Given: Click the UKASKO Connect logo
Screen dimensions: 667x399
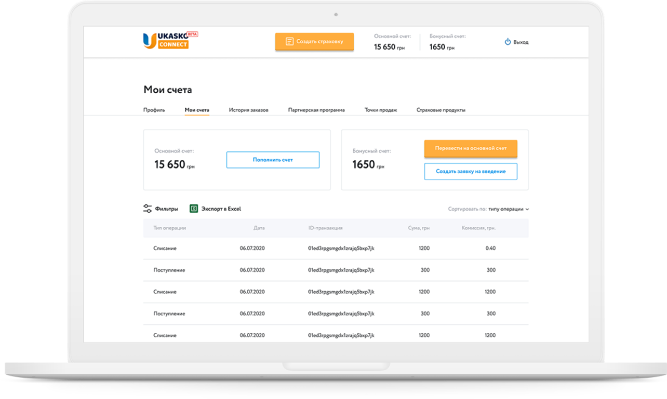Looking at the screenshot, I should (x=170, y=40).
